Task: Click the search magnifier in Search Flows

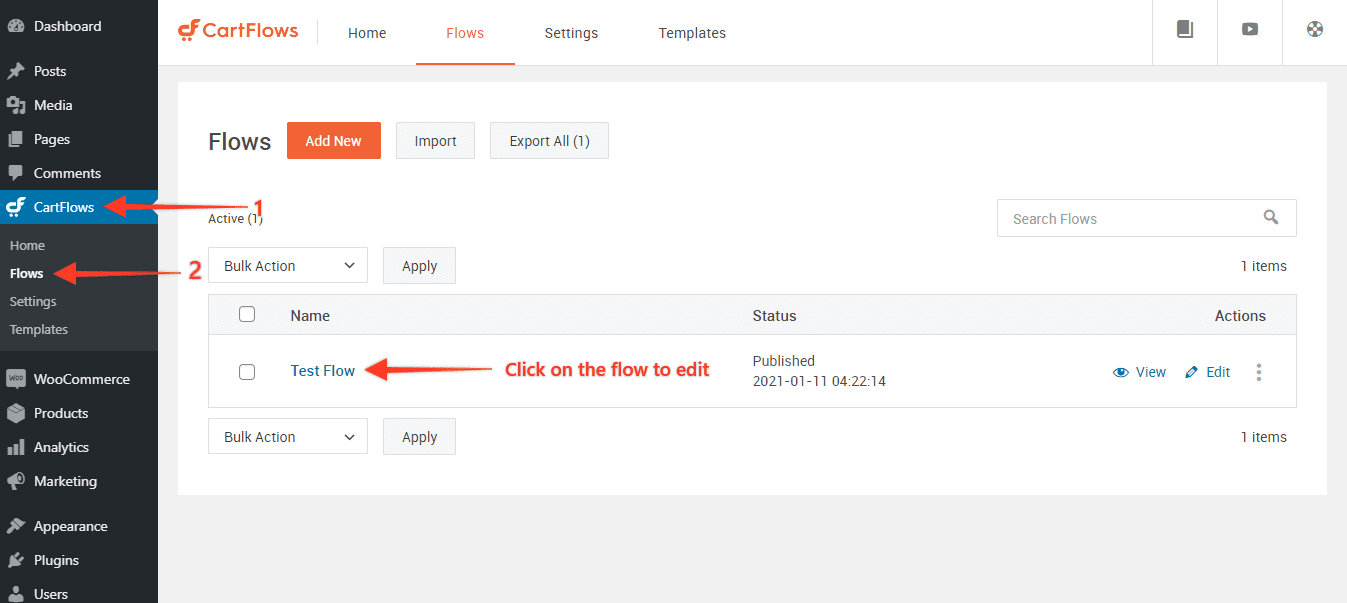Action: point(1271,217)
